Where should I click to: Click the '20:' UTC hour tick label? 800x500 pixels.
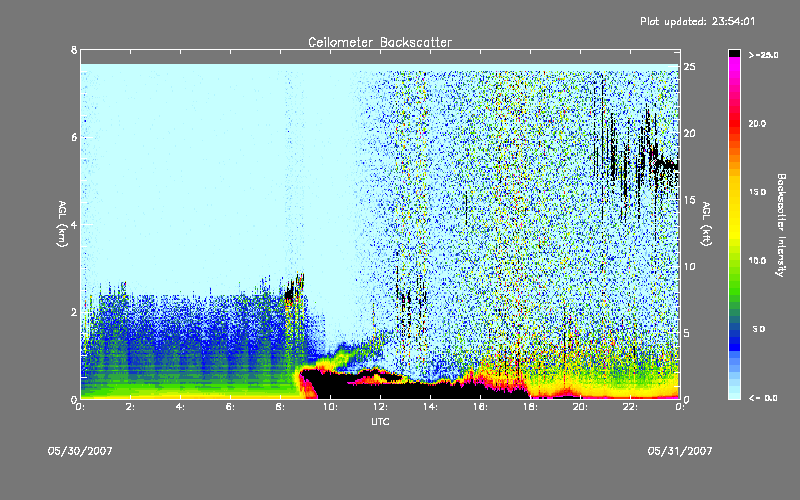click(x=580, y=407)
